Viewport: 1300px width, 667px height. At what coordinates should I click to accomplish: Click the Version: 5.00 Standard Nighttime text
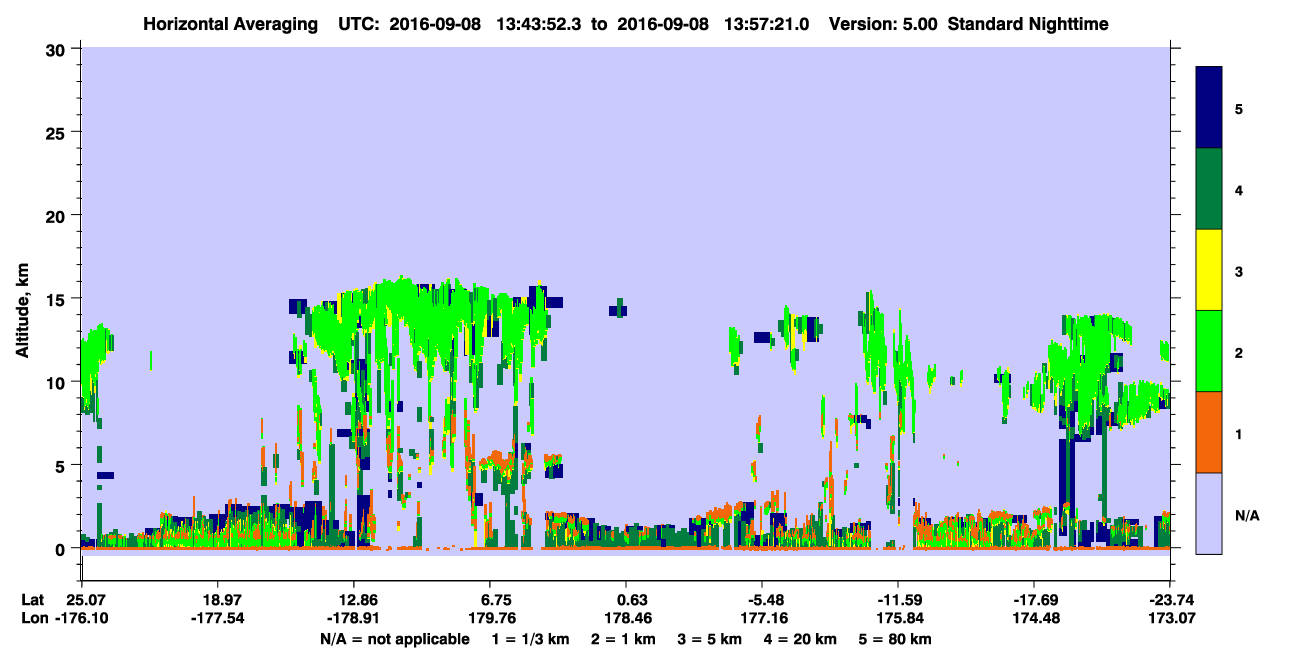coord(969,24)
